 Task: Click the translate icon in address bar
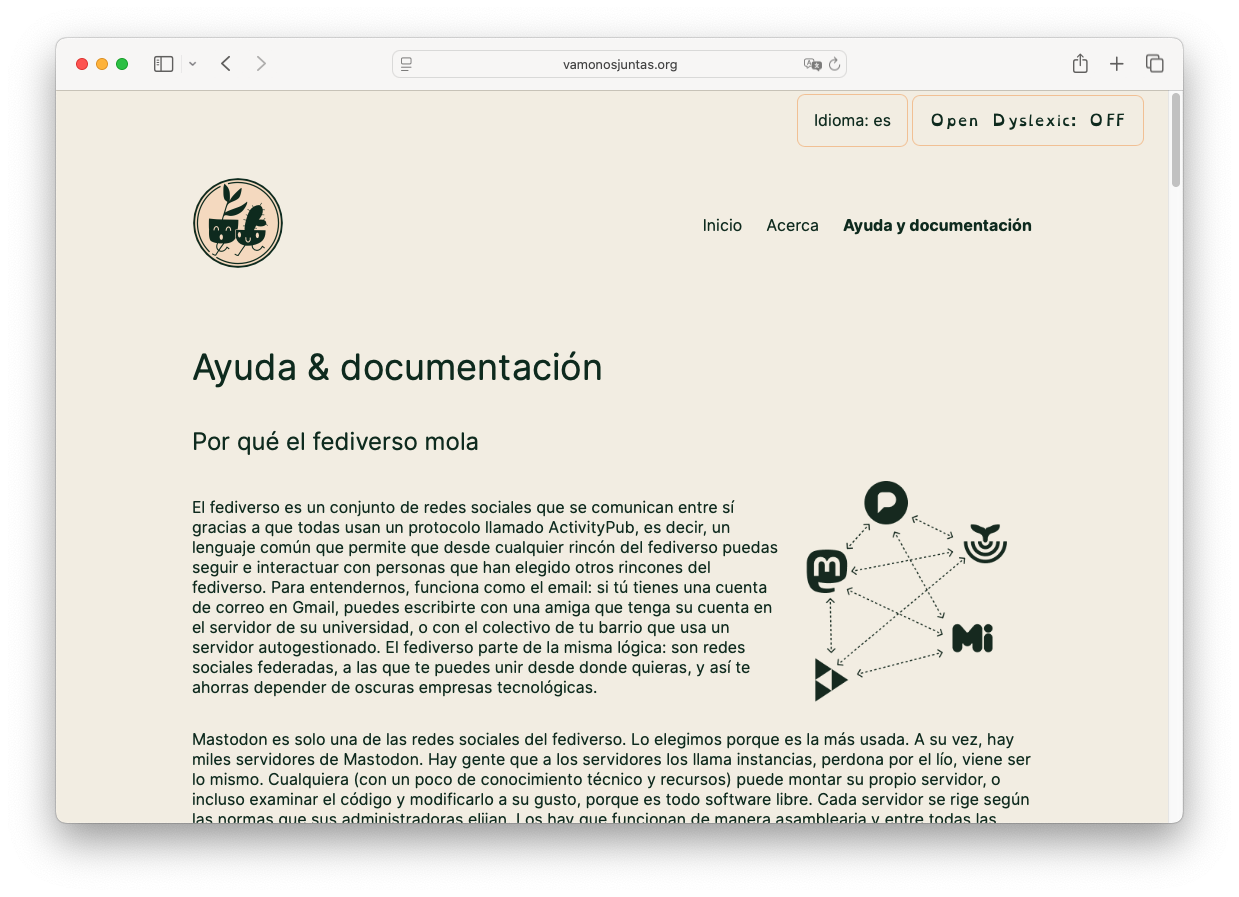[812, 64]
